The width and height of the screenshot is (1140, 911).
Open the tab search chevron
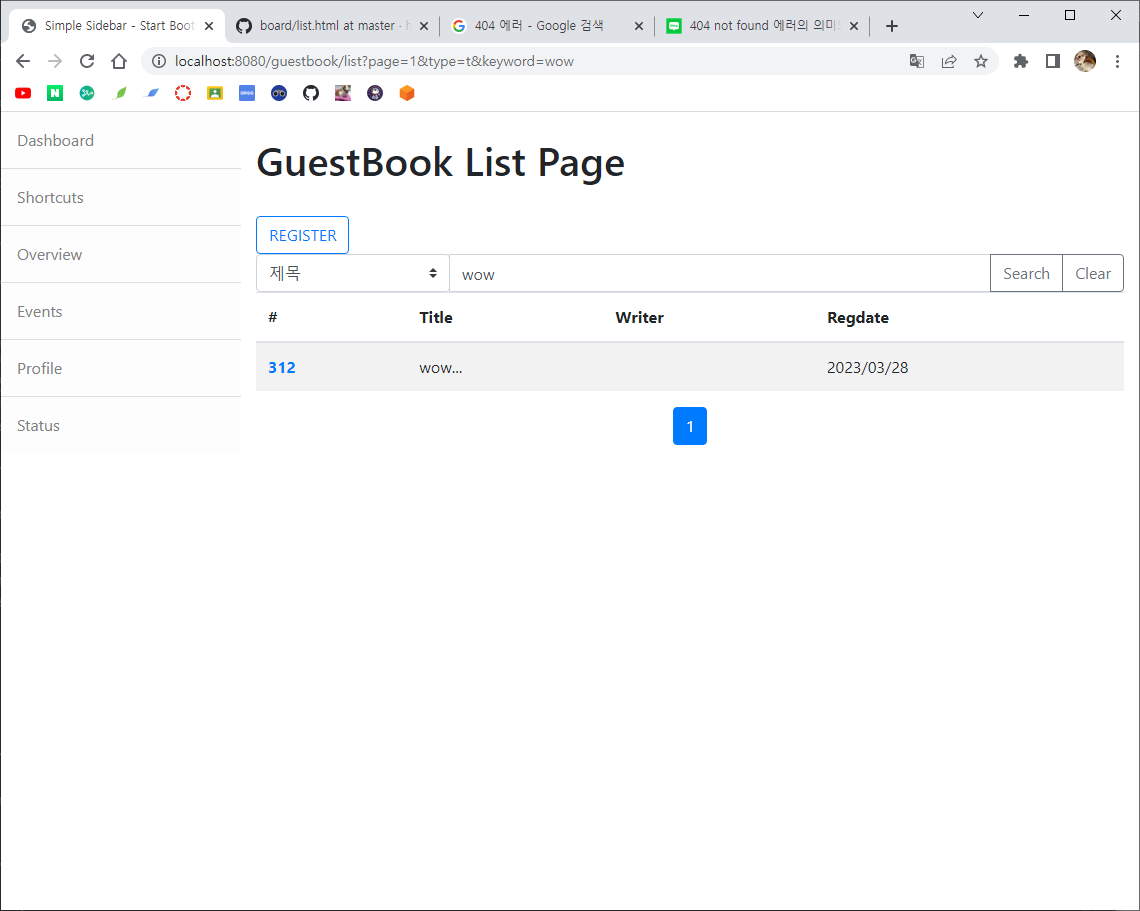pos(978,15)
